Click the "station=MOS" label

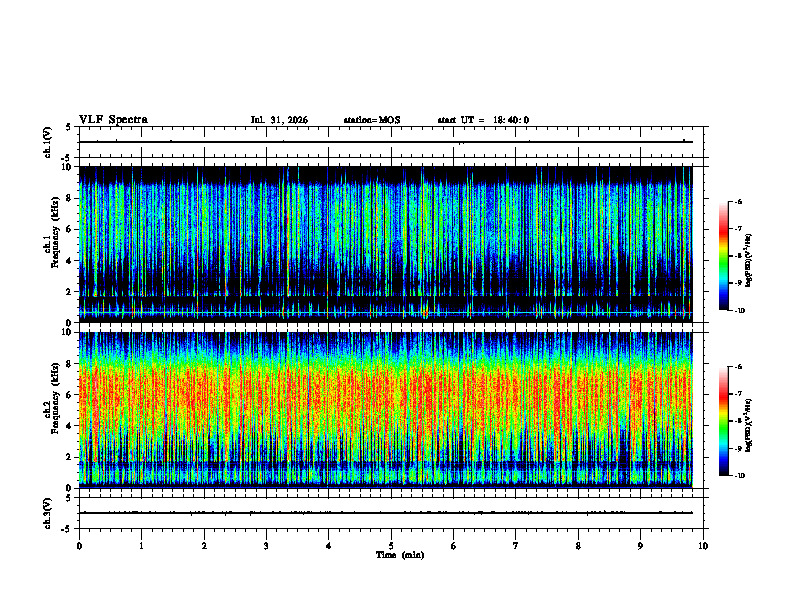372,120
